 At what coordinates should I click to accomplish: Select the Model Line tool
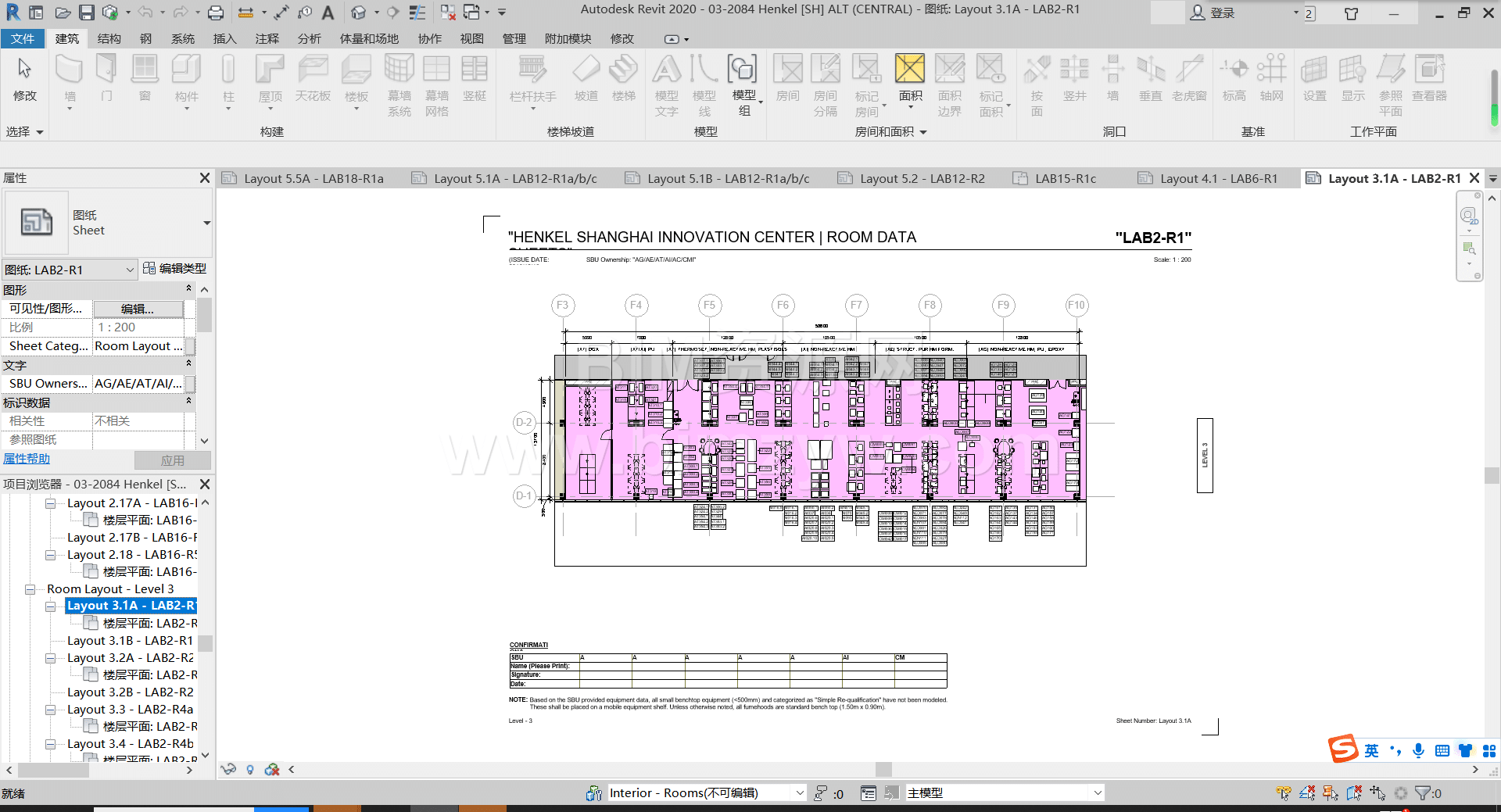pyautogui.click(x=704, y=84)
